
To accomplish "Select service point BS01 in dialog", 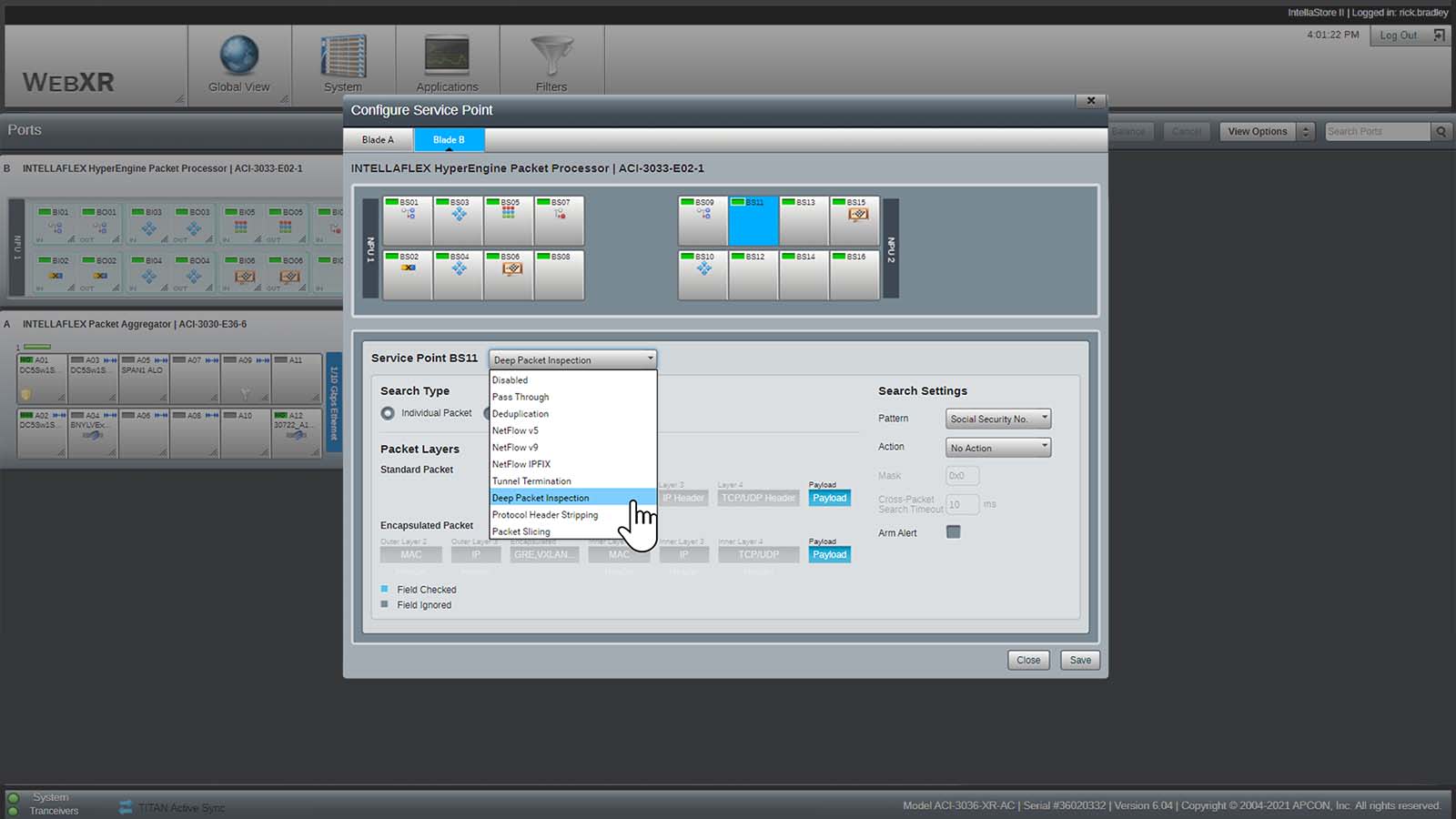I will point(408,221).
